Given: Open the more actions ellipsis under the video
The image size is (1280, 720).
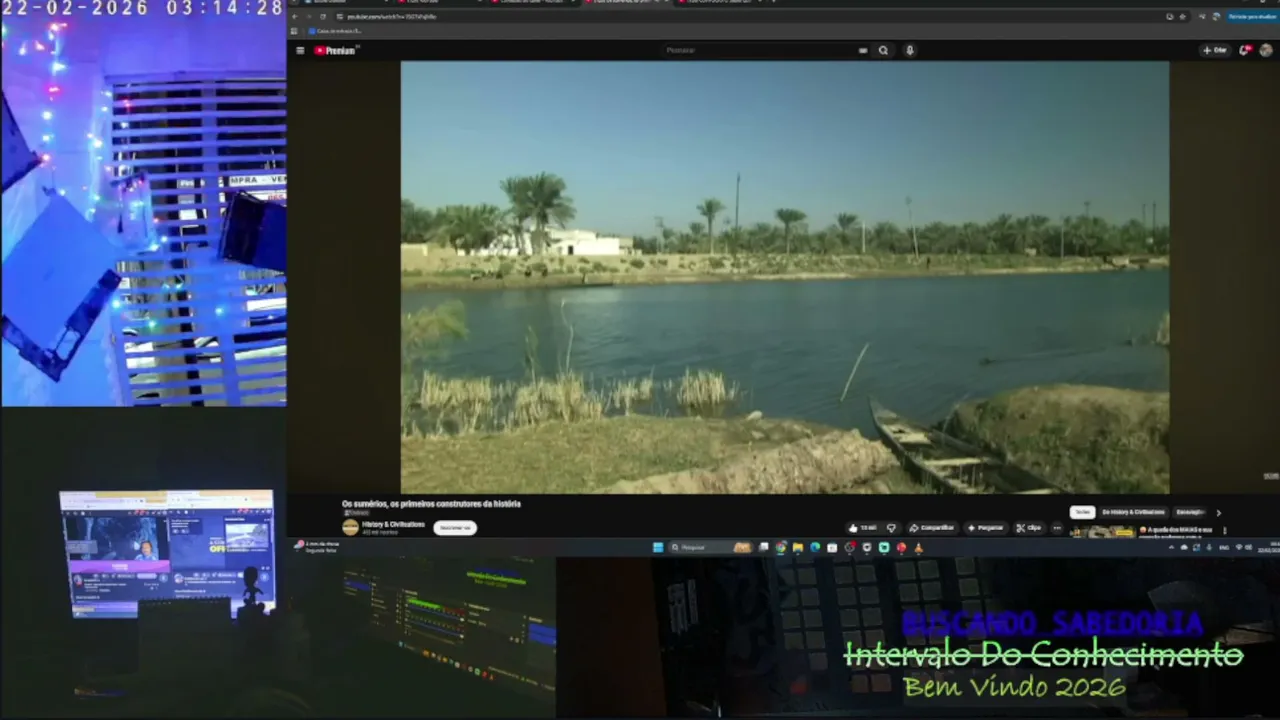Looking at the screenshot, I should 1057,528.
